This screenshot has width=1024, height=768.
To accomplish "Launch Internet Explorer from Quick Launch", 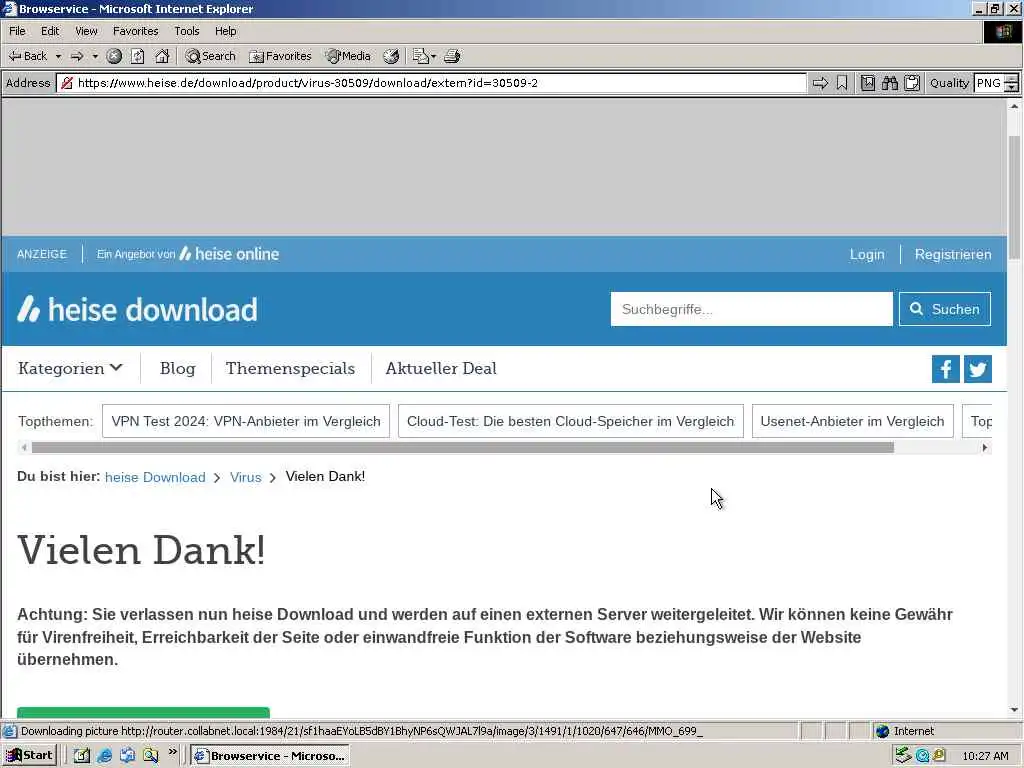I will coord(104,756).
